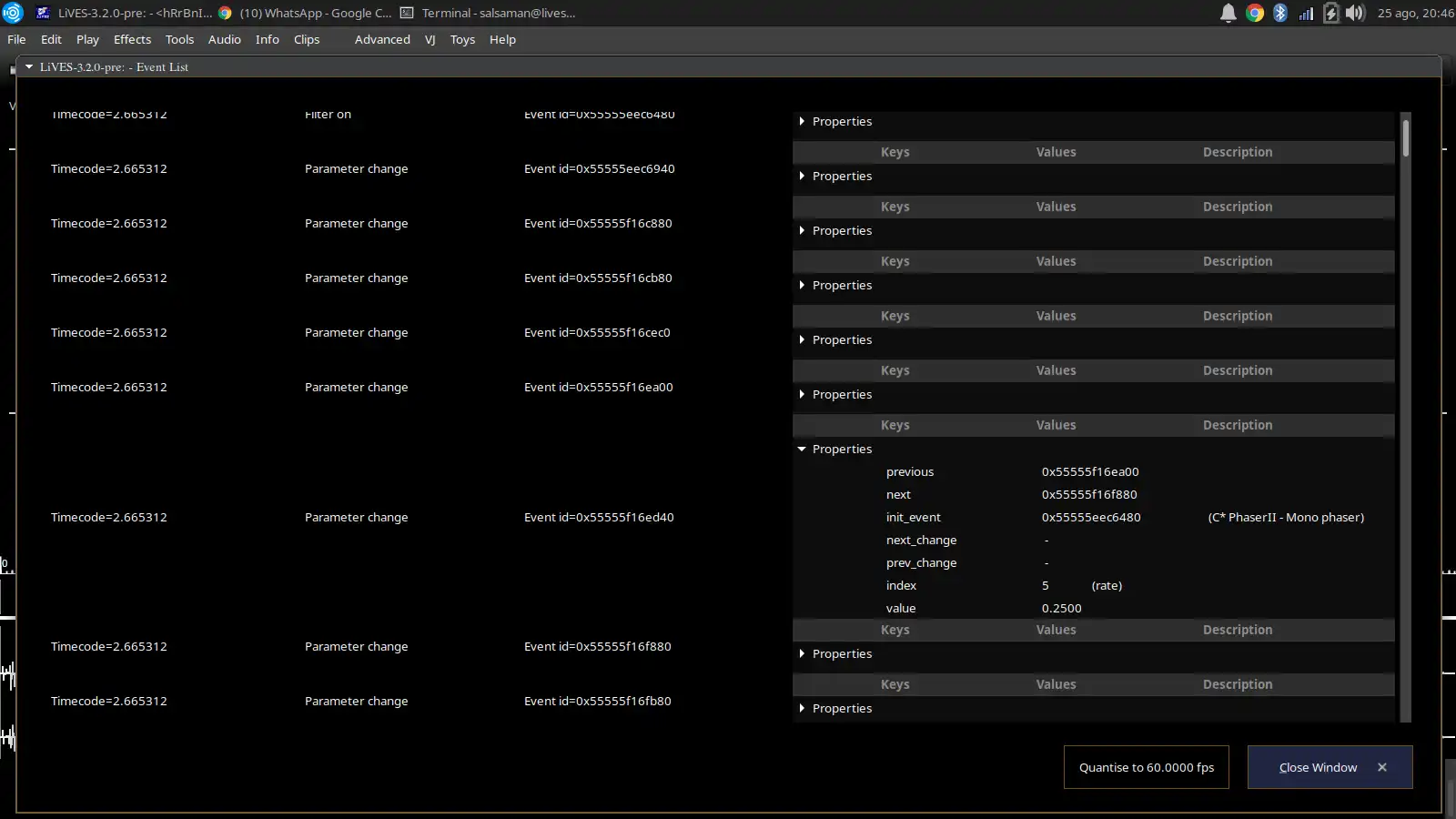Image resolution: width=1456 pixels, height=819 pixels.
Task: Open the network signal indicator
Action: pos(1306,13)
